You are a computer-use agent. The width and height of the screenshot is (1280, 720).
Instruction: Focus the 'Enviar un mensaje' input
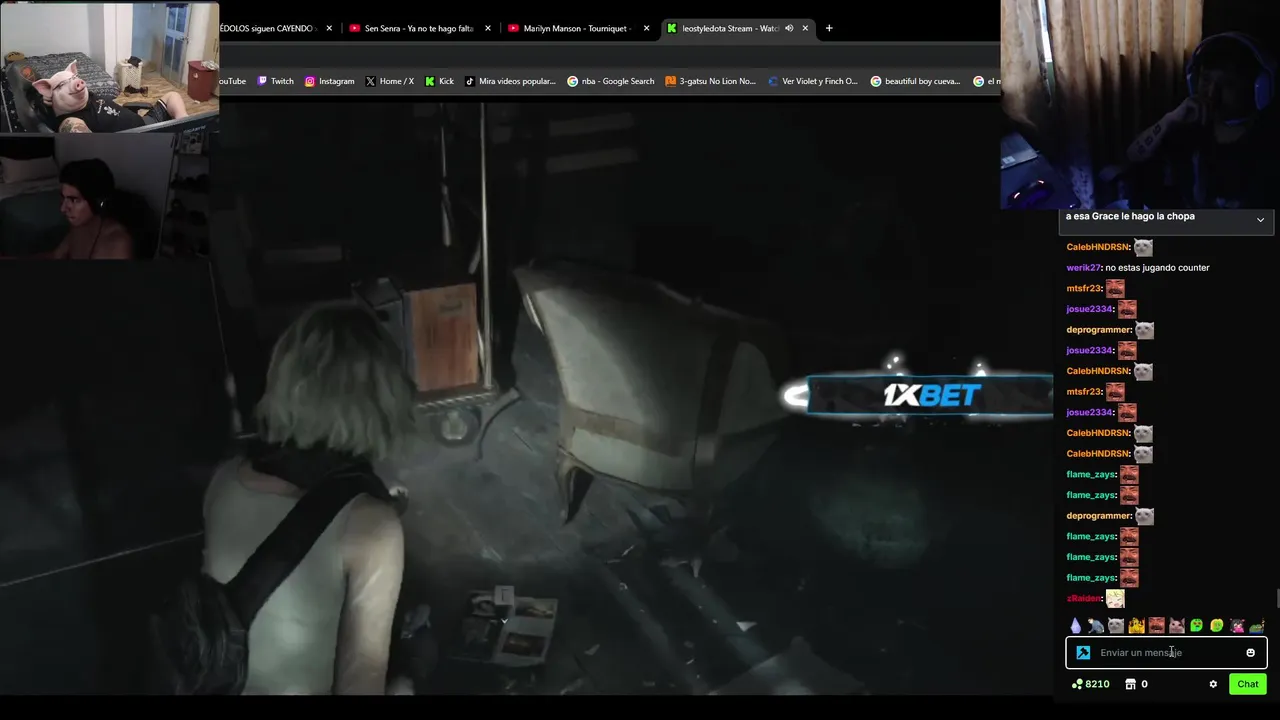pyautogui.click(x=1165, y=653)
